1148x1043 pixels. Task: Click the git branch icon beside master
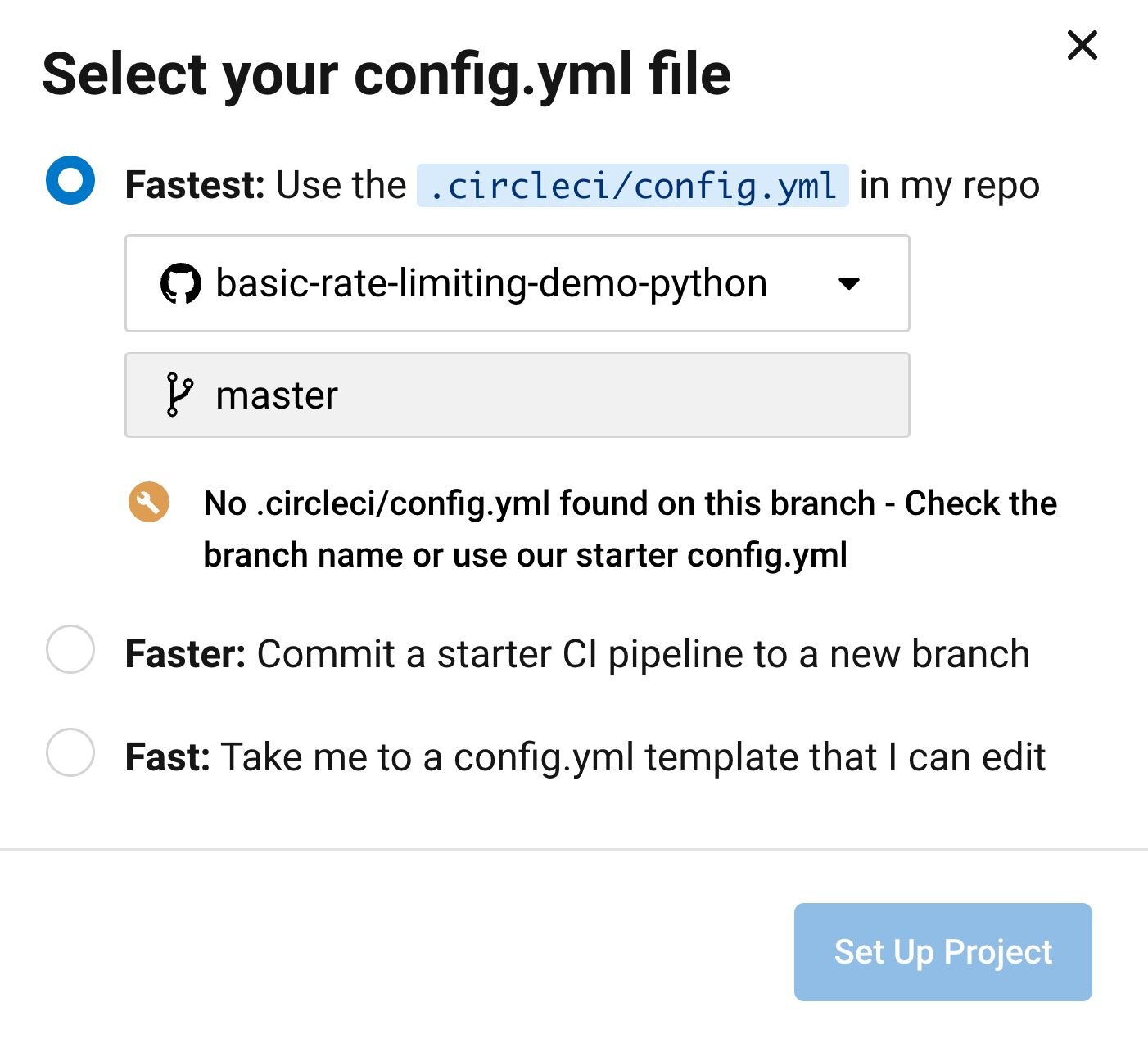(182, 394)
